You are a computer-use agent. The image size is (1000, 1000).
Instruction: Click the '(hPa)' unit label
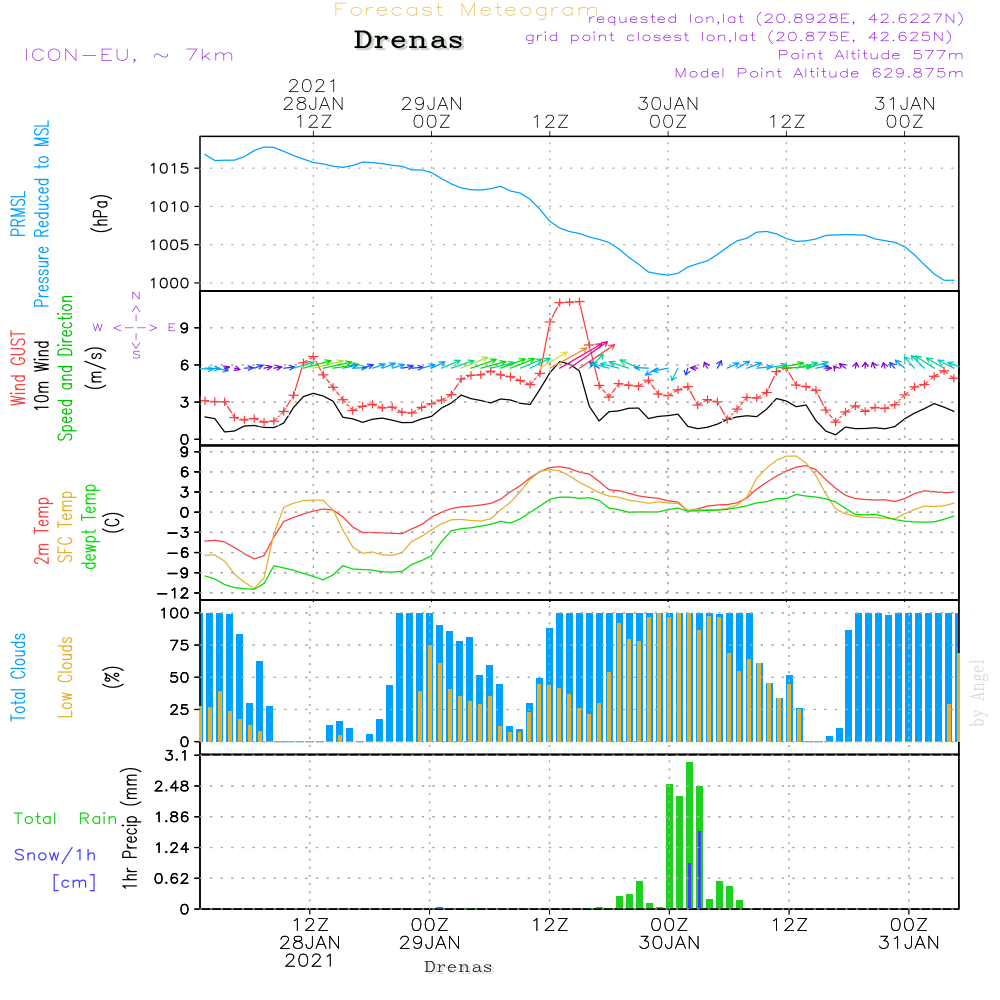coord(101,214)
